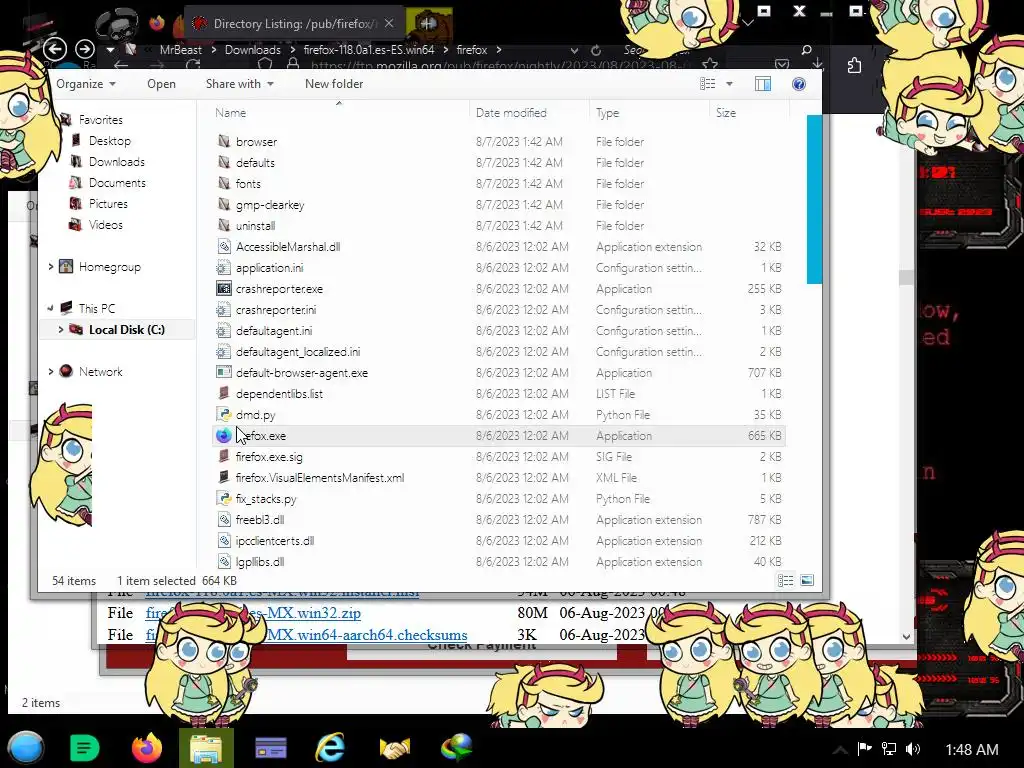Collapse the This PC node
The width and height of the screenshot is (1024, 768).
(x=50, y=308)
